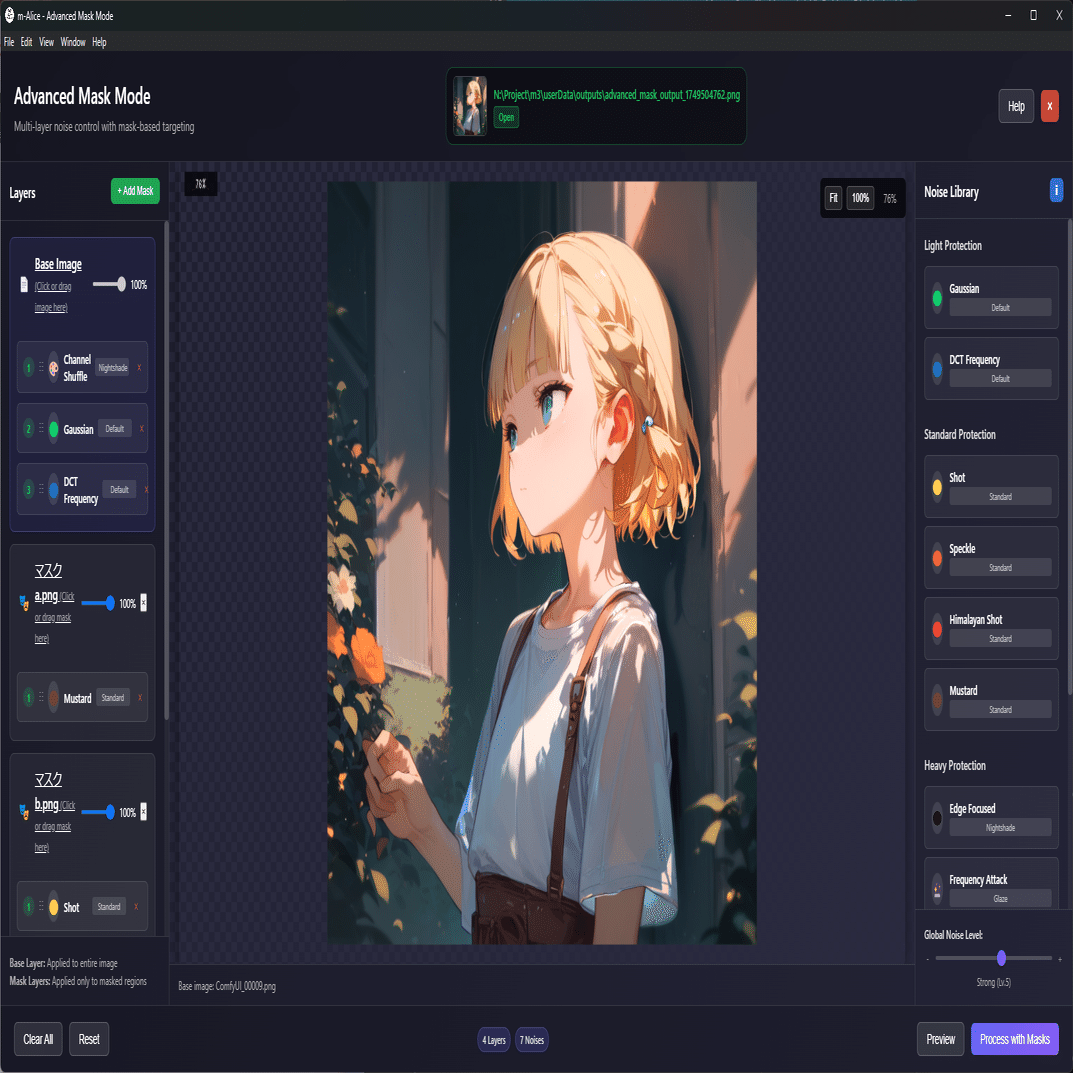Image resolution: width=1073 pixels, height=1073 pixels.
Task: Click the green Open button for output file
Action: tap(506, 117)
